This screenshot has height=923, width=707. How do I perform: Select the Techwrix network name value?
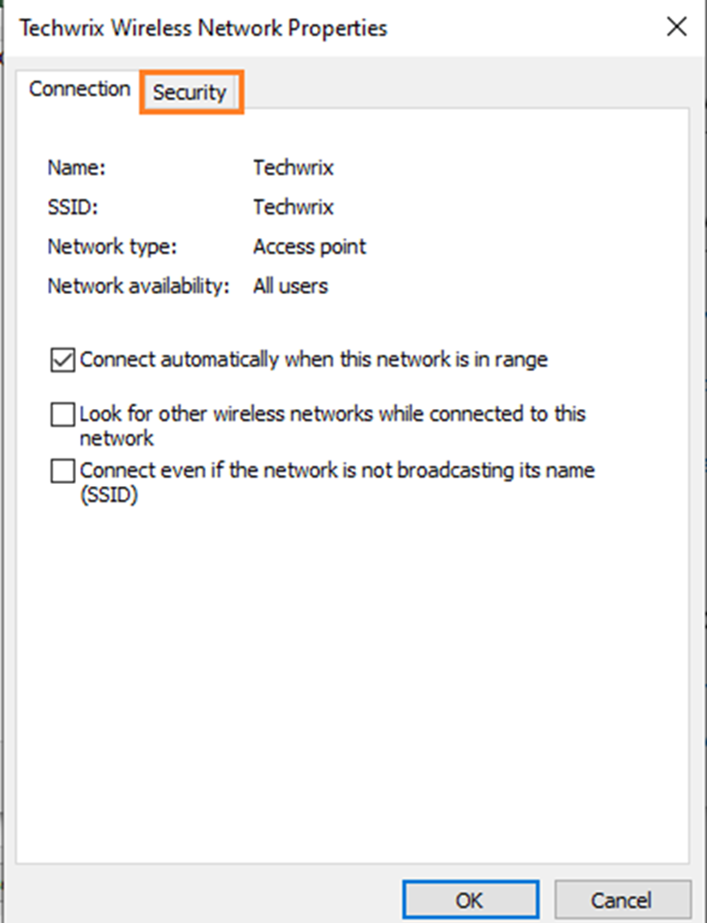tap(293, 167)
